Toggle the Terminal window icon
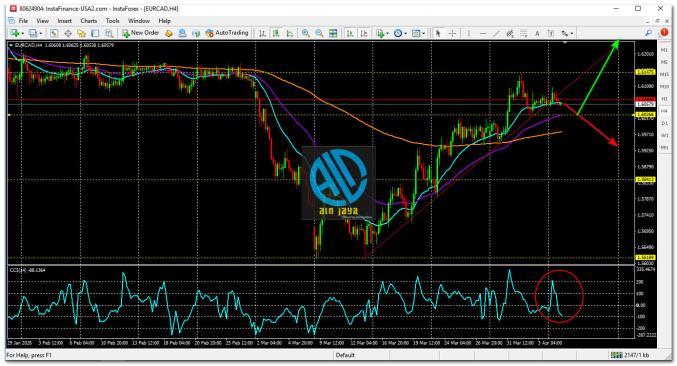This screenshot has width=677, height=366. point(95,33)
